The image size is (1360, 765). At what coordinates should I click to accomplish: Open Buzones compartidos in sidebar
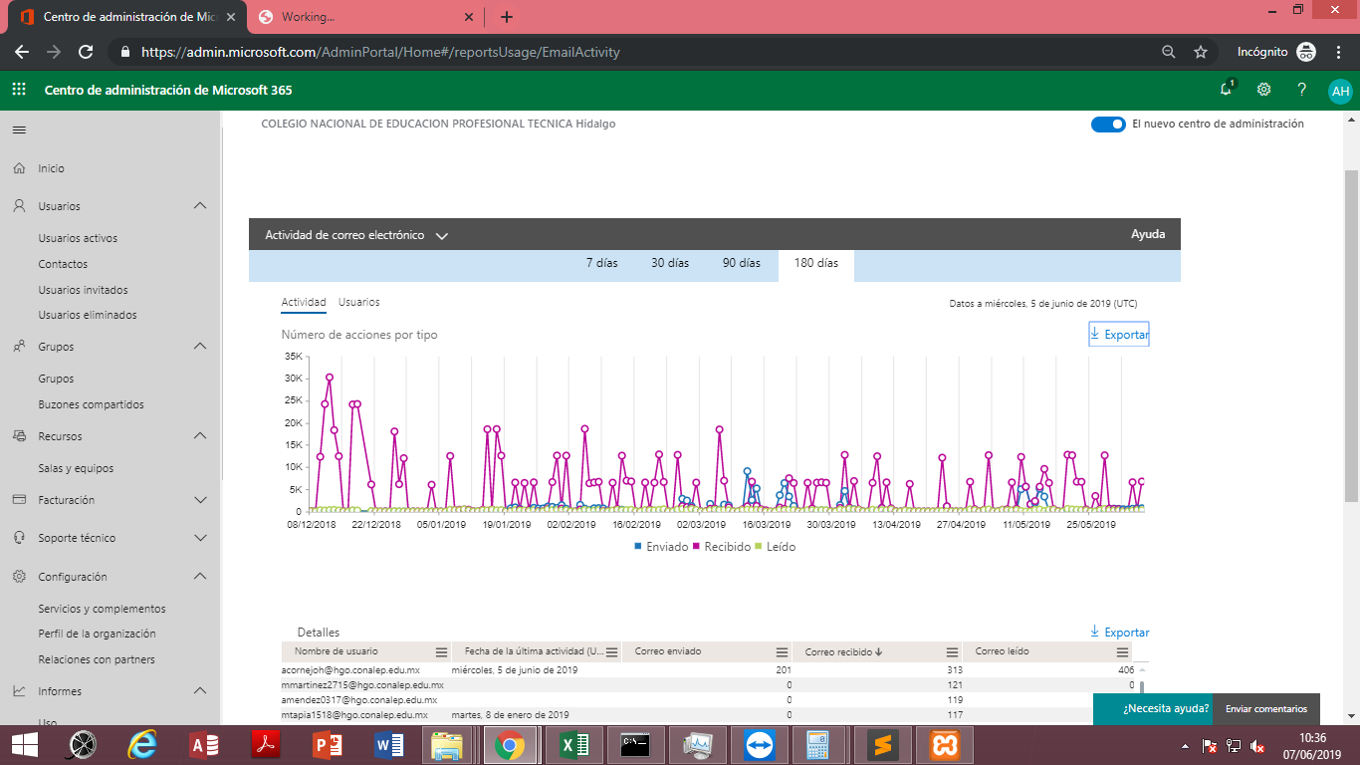pos(91,404)
